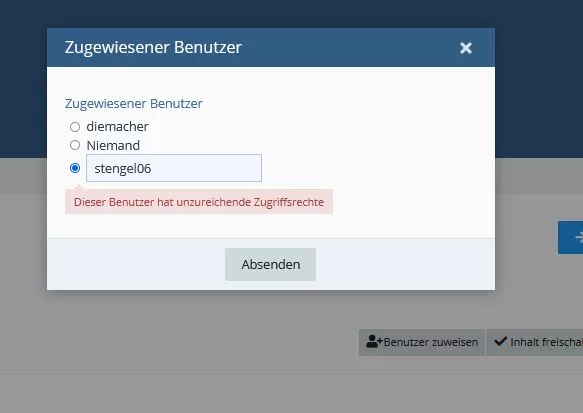Close the Zugewiesener Benutzer dialog with X
583x413 pixels.
(466, 48)
